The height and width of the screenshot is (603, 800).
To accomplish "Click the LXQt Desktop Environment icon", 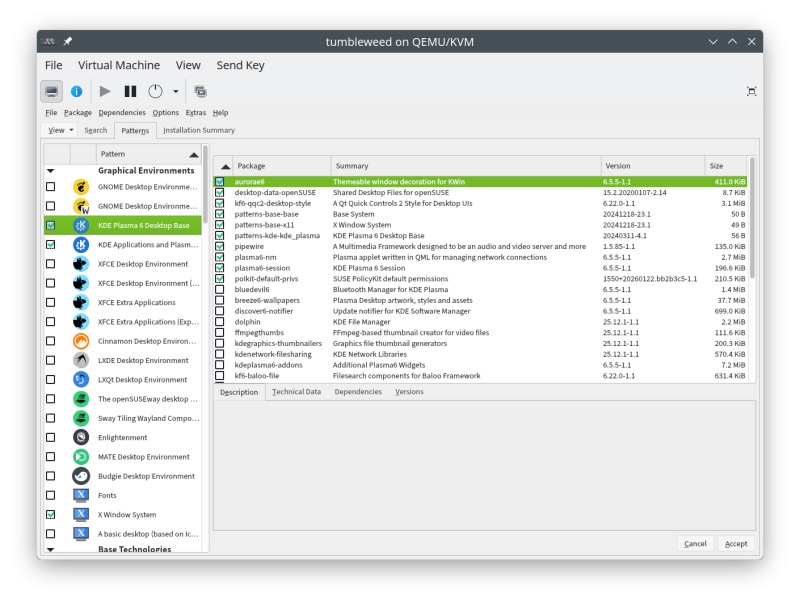I will point(81,380).
